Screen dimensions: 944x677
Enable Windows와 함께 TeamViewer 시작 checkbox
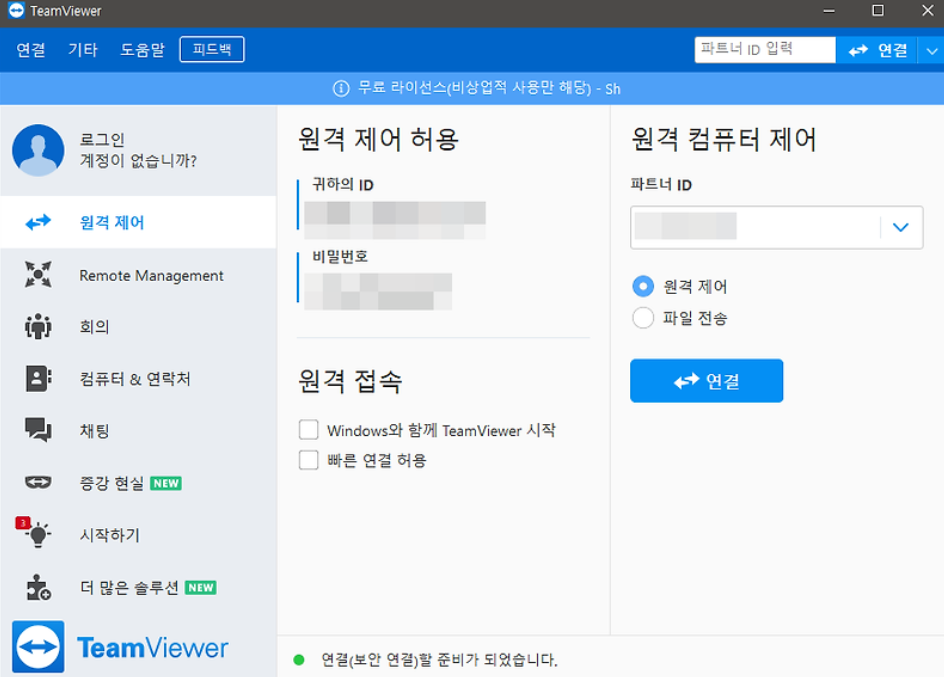coord(309,430)
